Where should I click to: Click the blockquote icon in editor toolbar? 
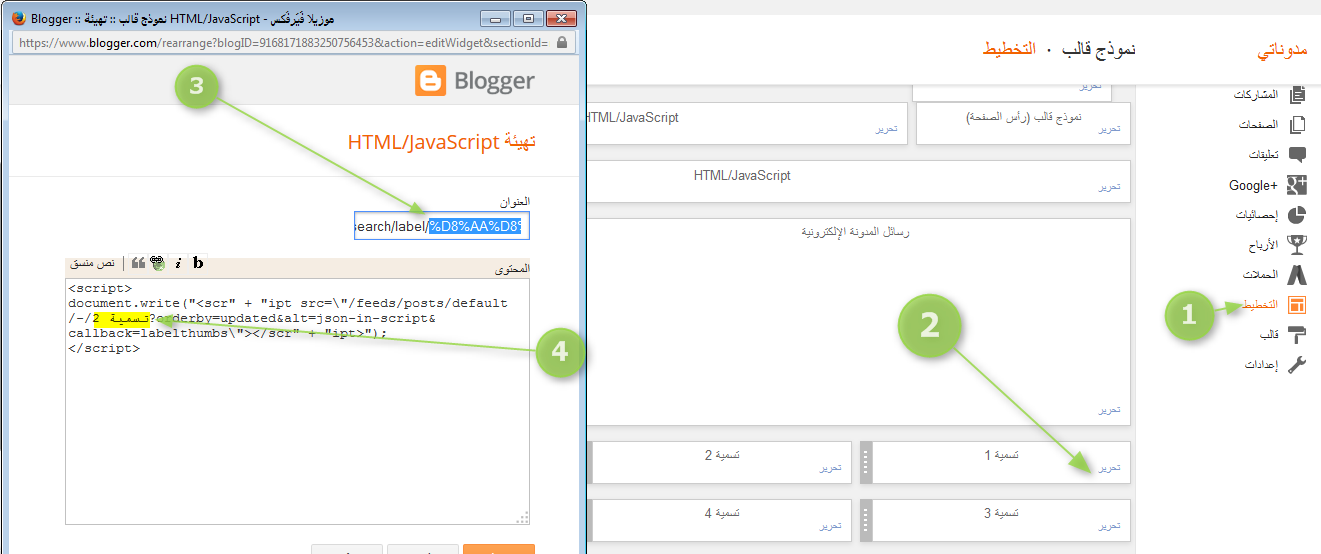click(138, 263)
